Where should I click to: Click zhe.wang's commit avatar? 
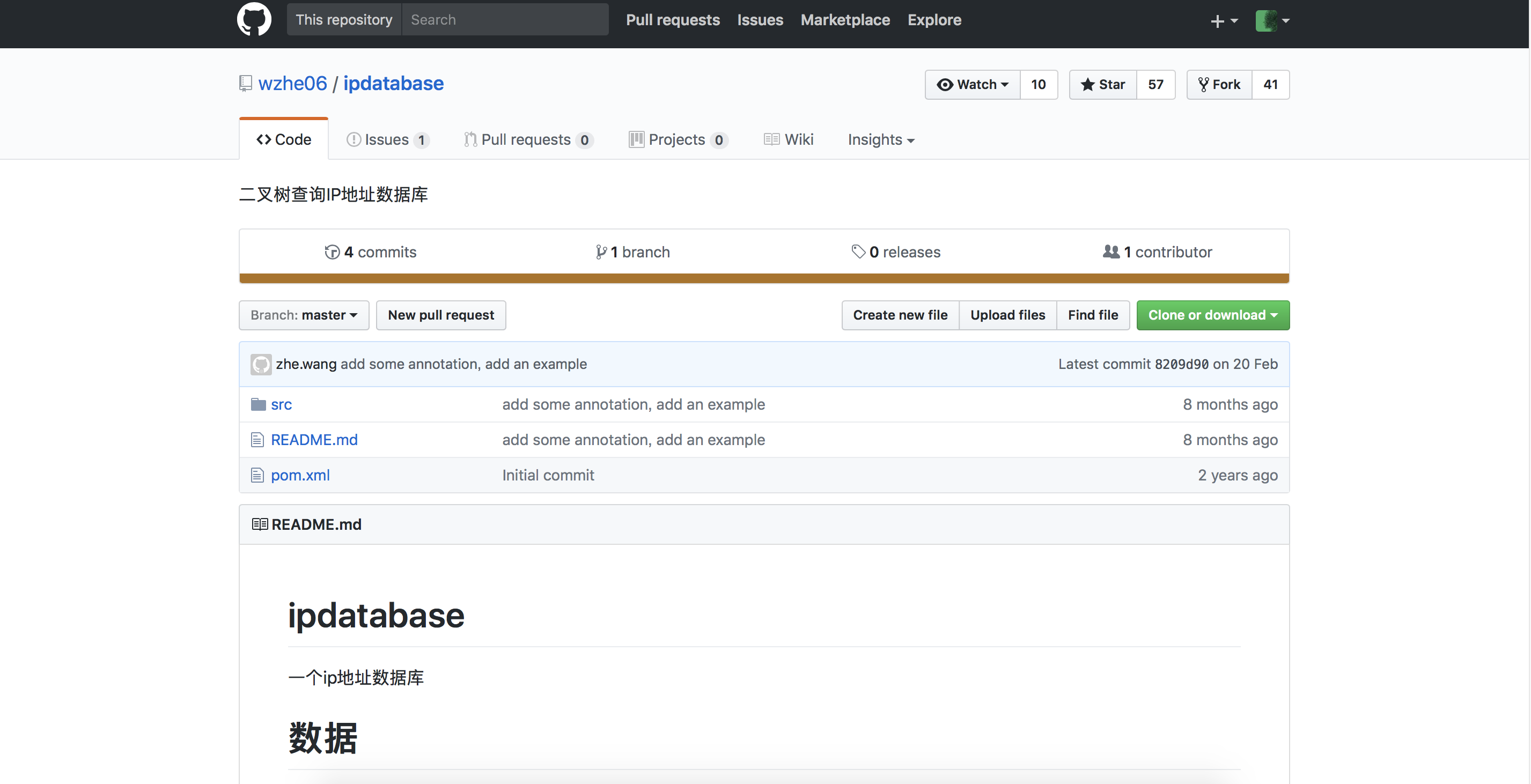pos(261,364)
